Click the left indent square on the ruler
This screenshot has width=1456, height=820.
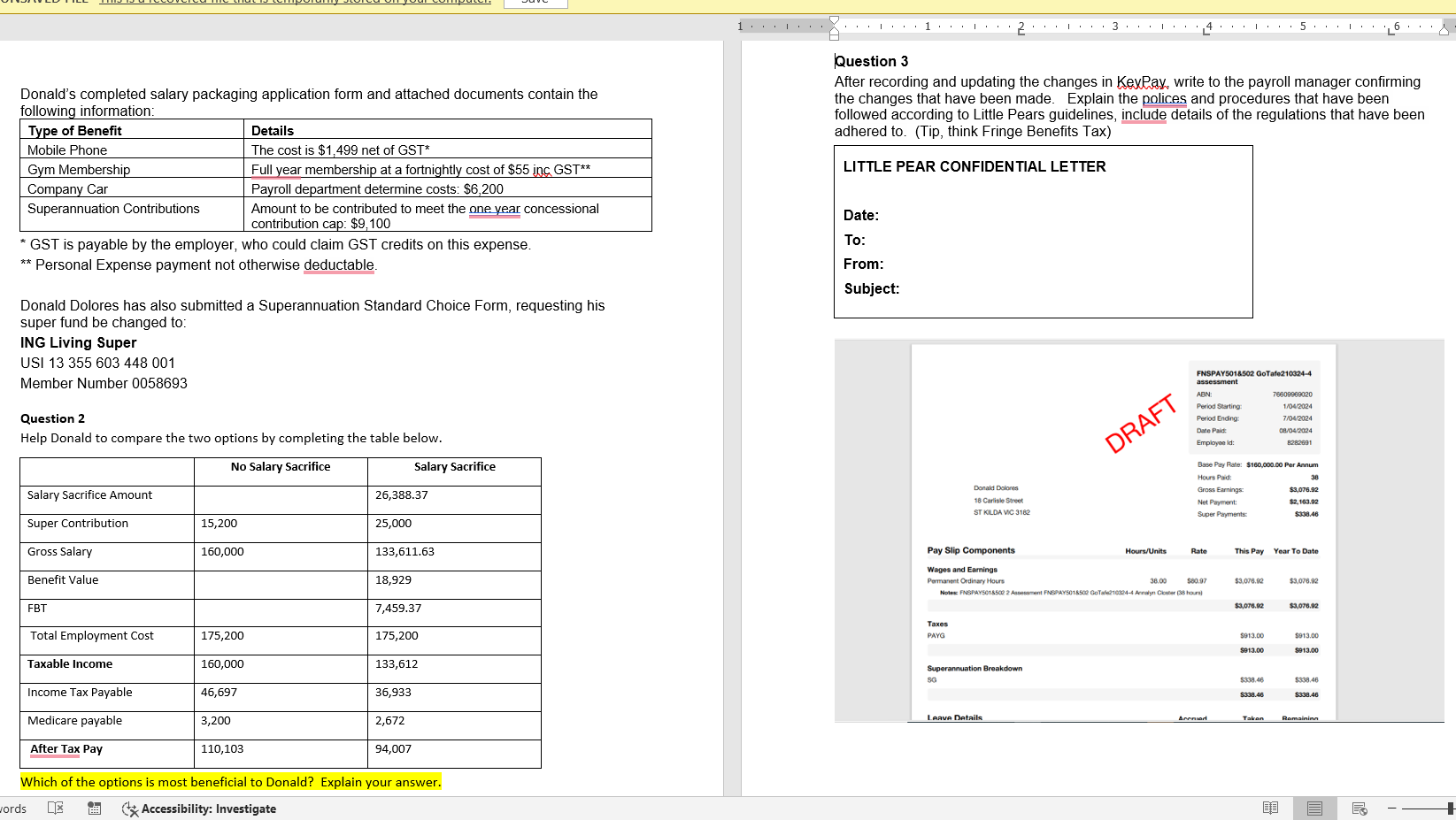tap(834, 36)
